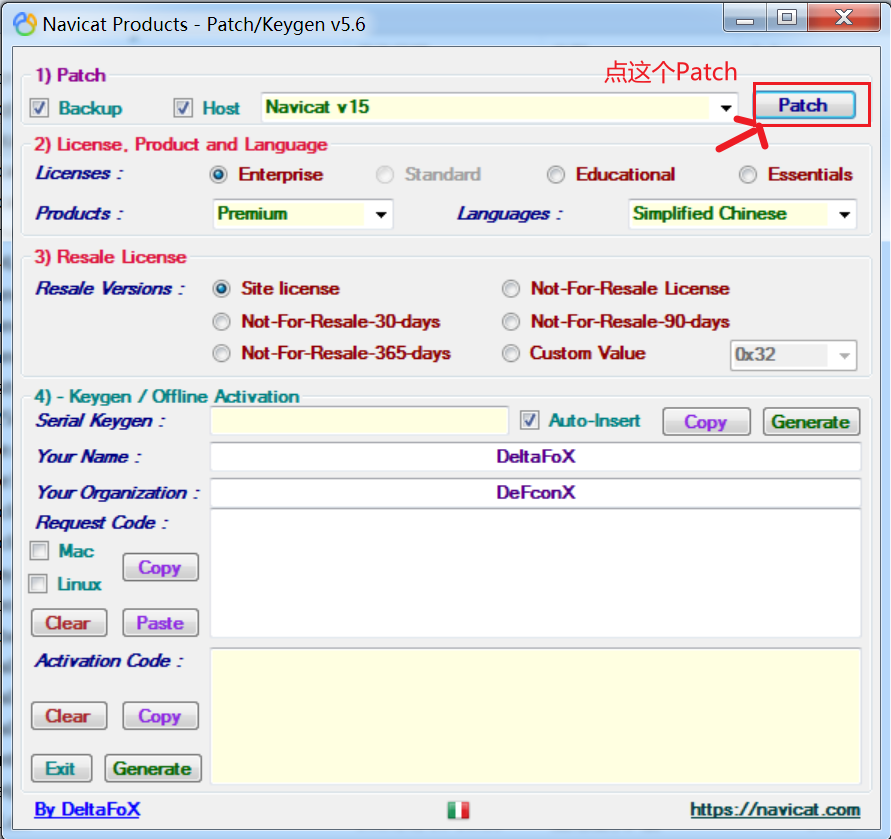Select the Enterprise license radio button
Image resolution: width=891 pixels, height=839 pixels.
pyautogui.click(x=219, y=175)
